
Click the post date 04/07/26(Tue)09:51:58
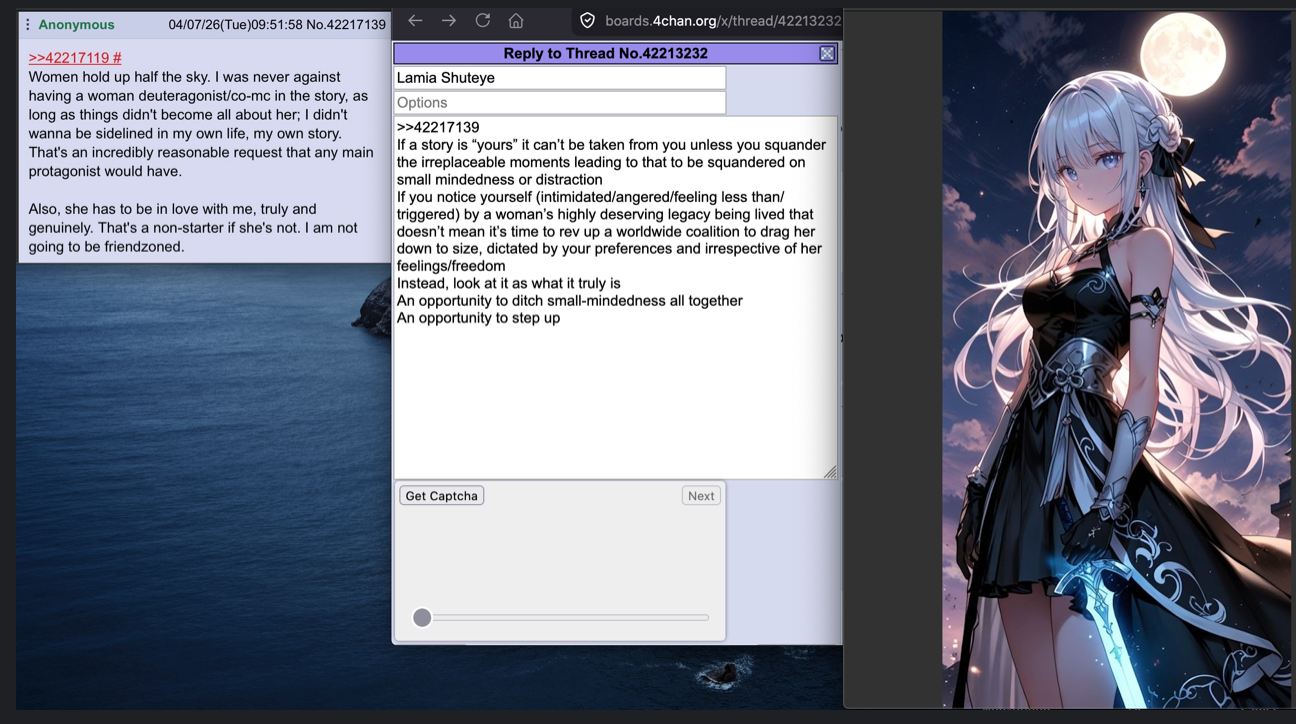[235, 25]
